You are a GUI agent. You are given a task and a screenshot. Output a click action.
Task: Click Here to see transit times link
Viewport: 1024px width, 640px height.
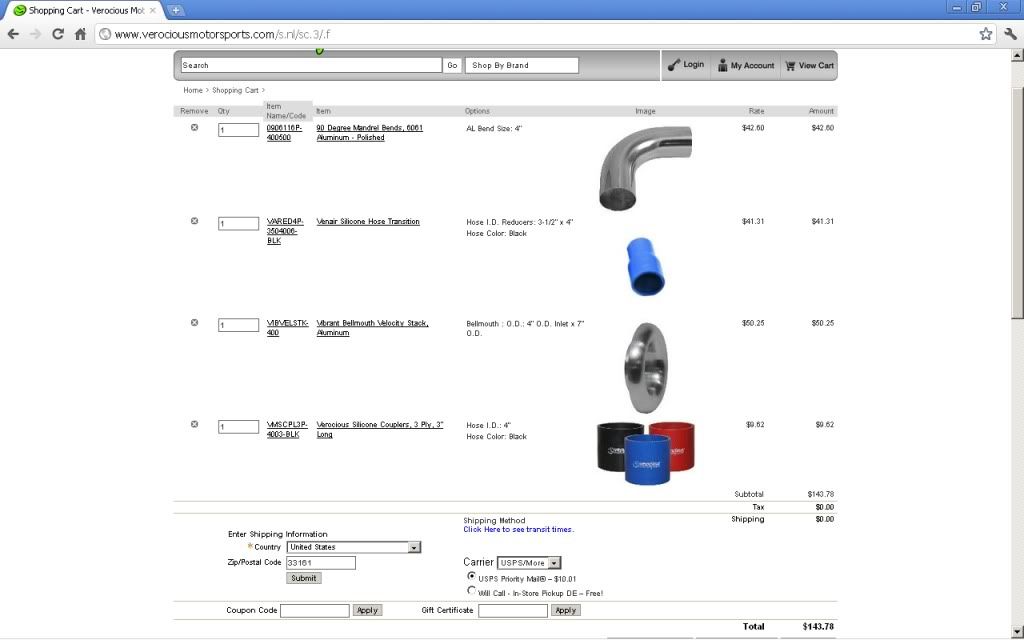[519, 530]
